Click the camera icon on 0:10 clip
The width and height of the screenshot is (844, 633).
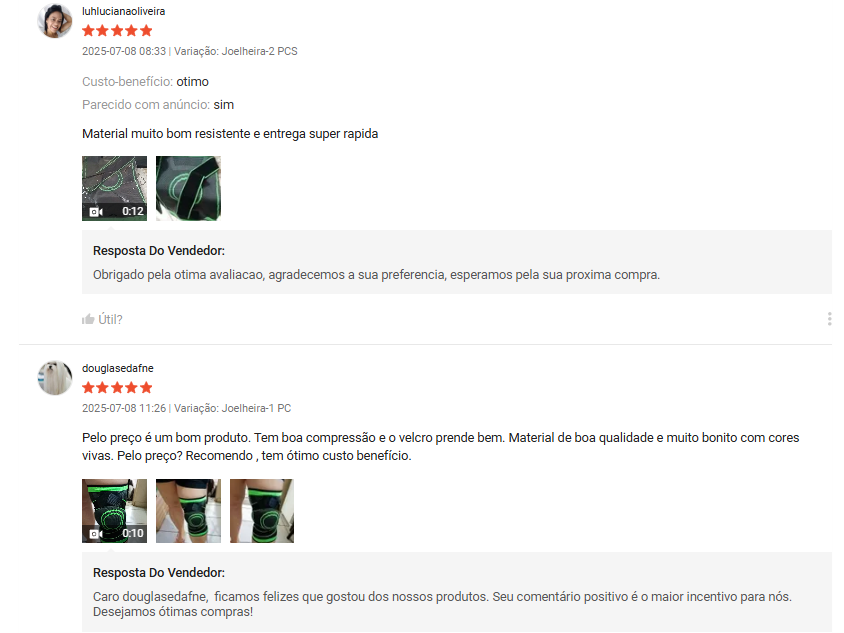click(x=96, y=533)
